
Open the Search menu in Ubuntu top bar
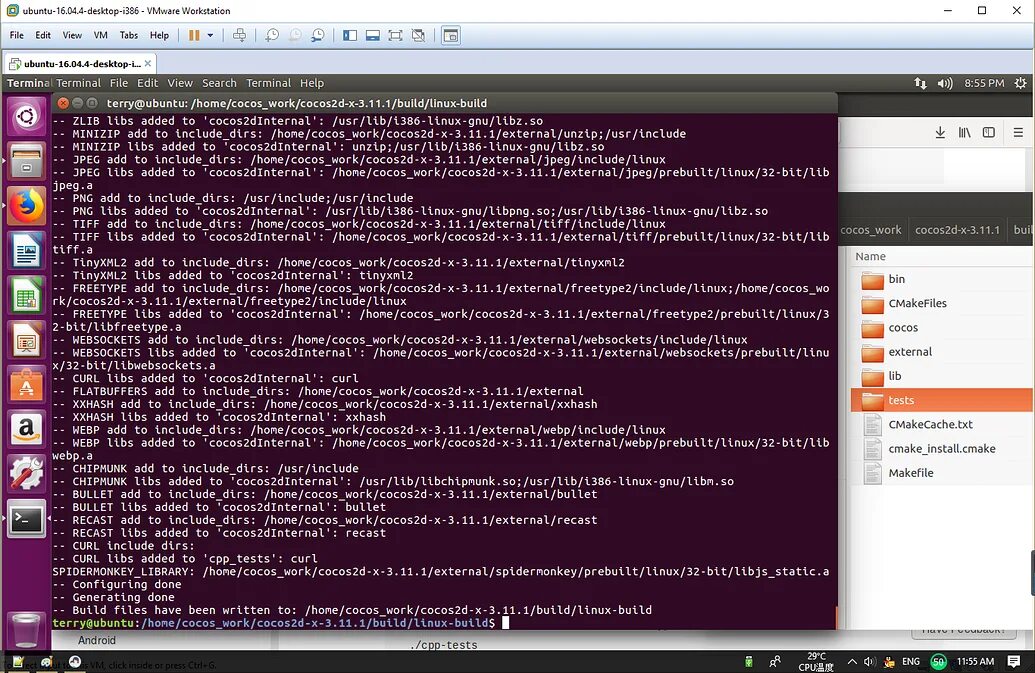219,83
